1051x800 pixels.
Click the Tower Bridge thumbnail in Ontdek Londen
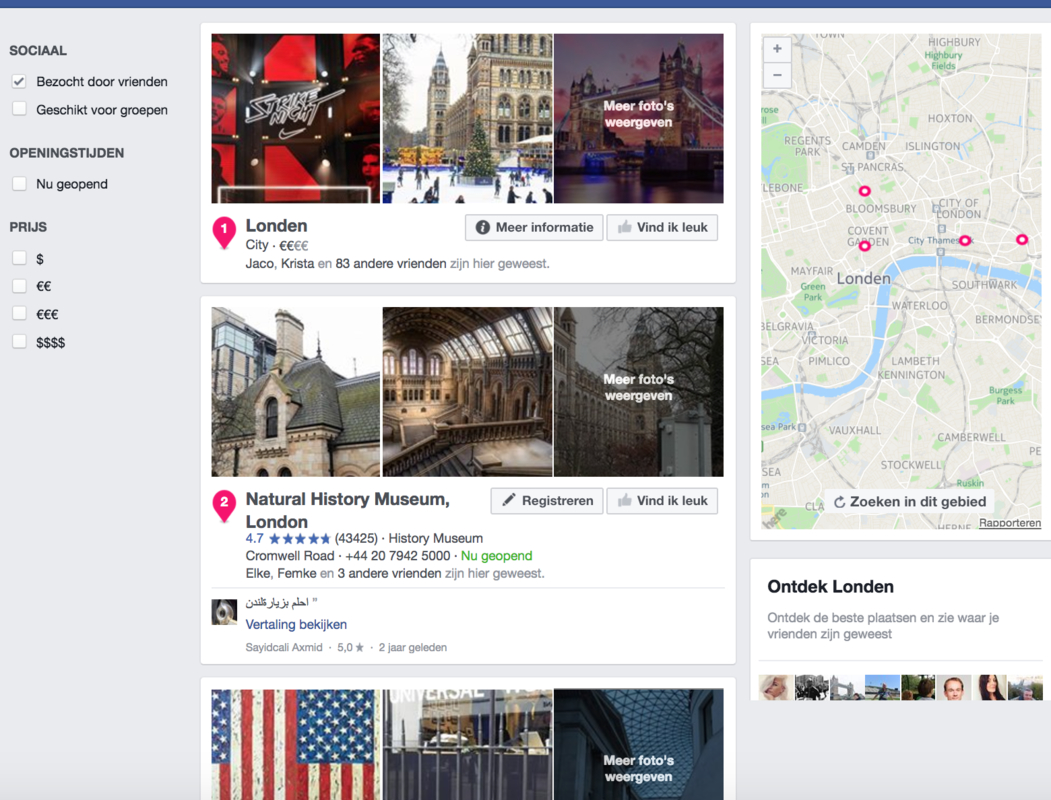[847, 687]
